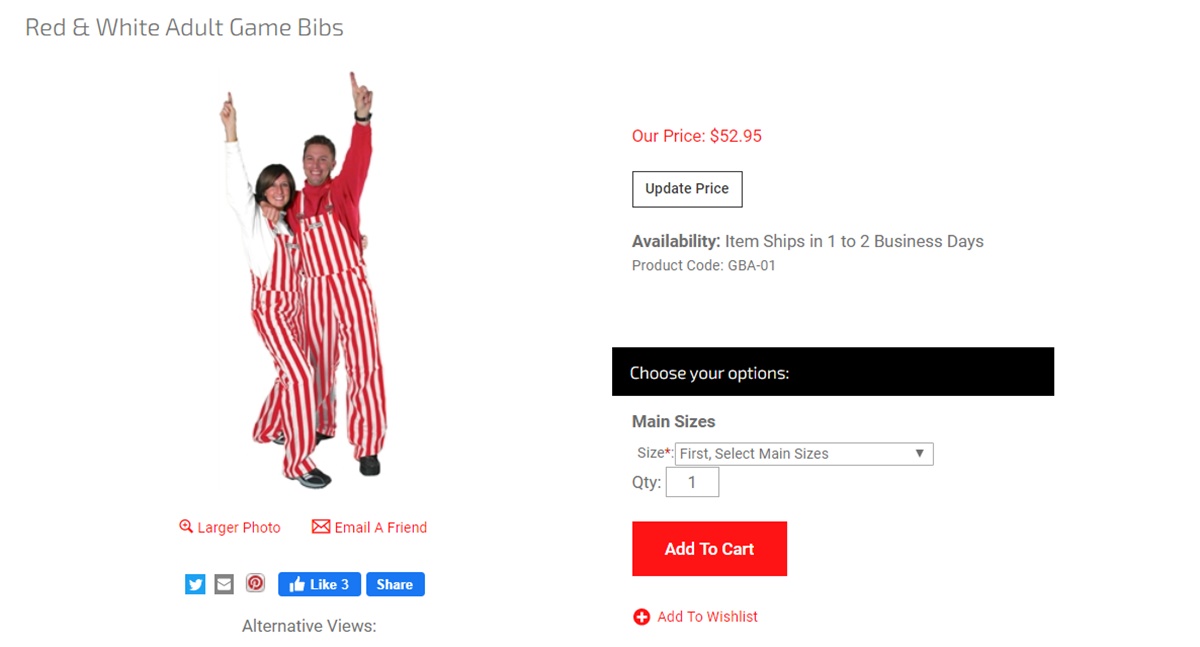Click the Update Price button
The width and height of the screenshot is (1200, 647).
pyautogui.click(x=687, y=189)
